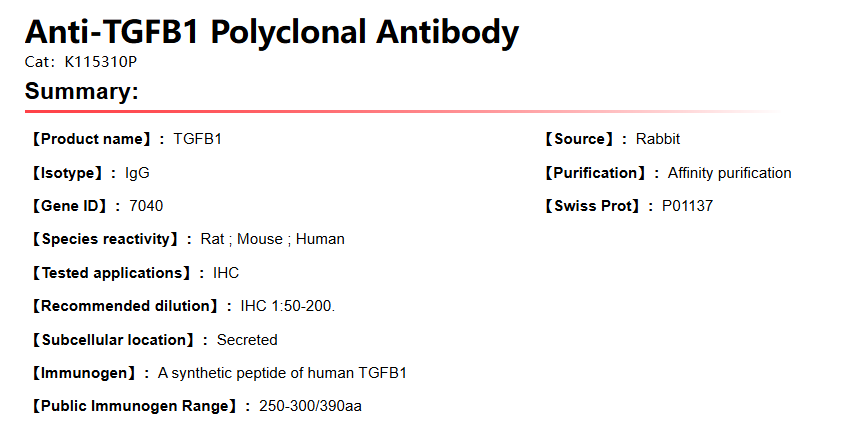Click the Public Immunogen Range label

click(133, 406)
